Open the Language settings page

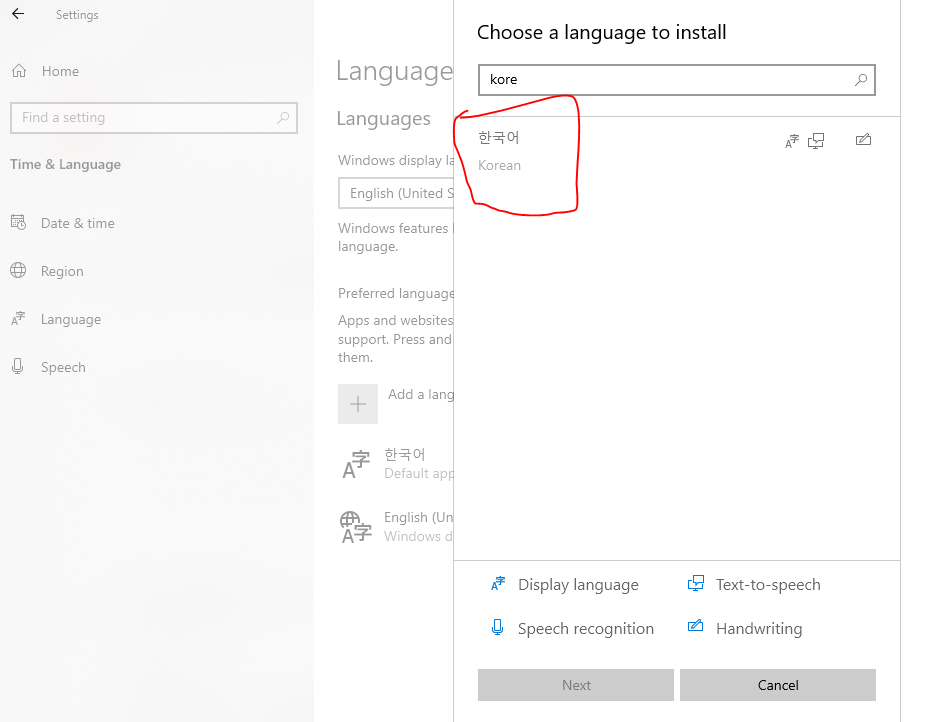coord(71,320)
